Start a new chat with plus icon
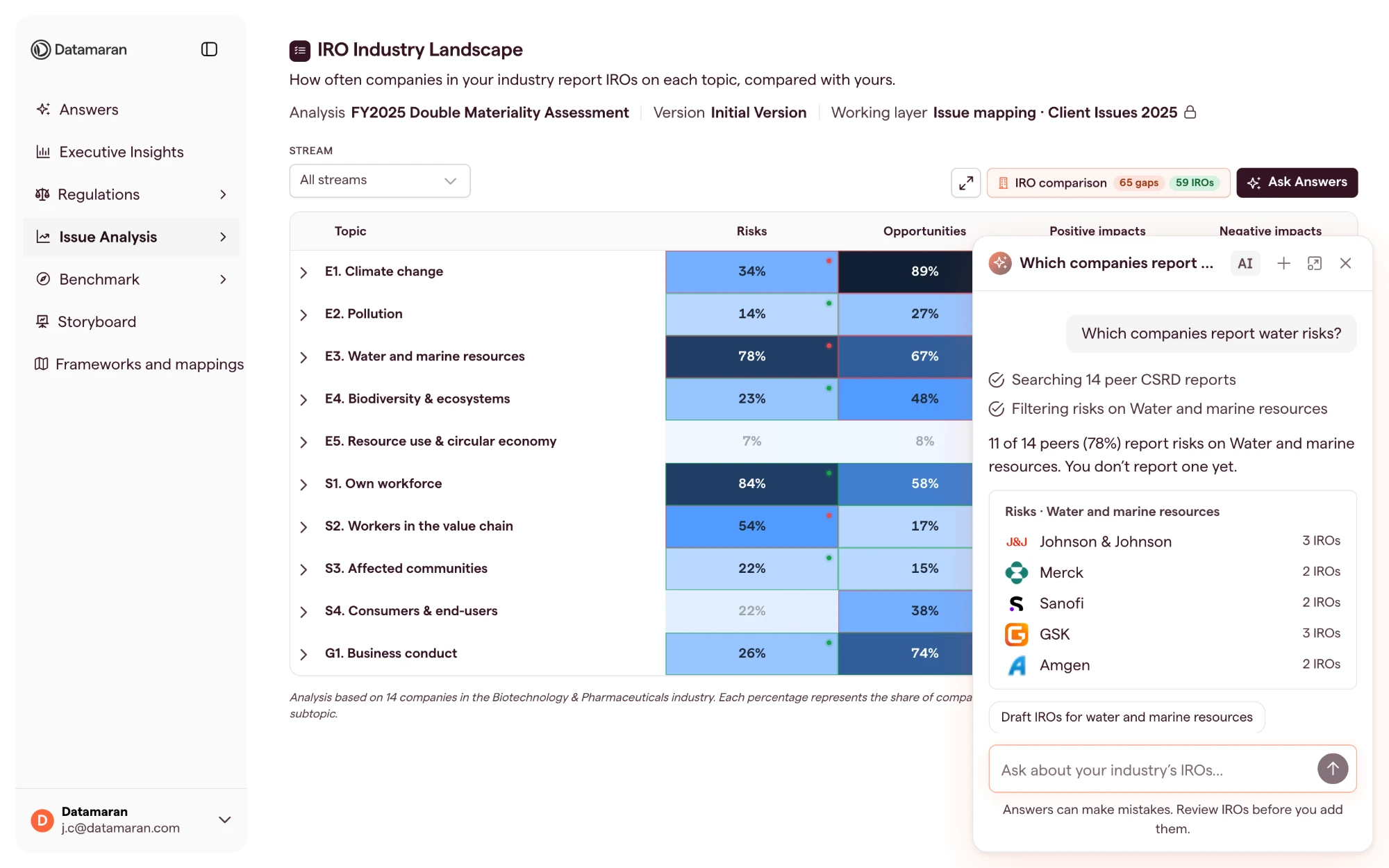This screenshot has height=868, width=1389. pos(1283,263)
